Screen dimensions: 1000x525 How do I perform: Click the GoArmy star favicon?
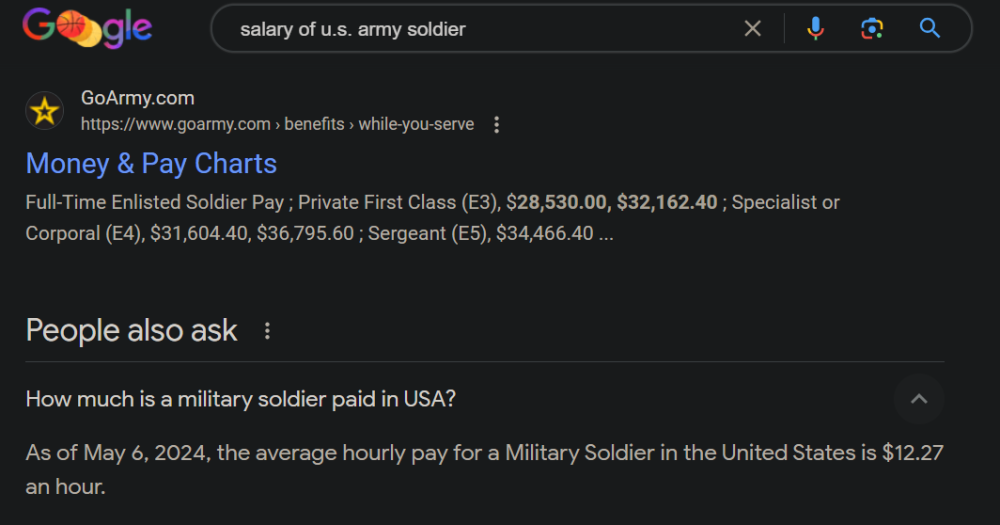[x=44, y=111]
